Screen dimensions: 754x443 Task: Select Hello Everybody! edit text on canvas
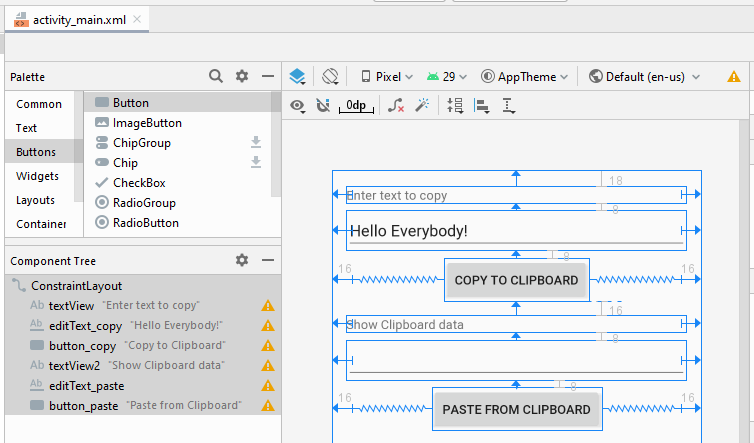[x=516, y=230]
